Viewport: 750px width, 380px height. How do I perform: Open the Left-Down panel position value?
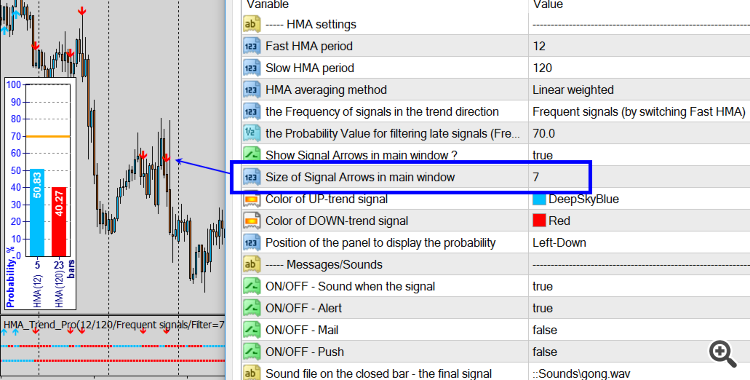tap(559, 243)
